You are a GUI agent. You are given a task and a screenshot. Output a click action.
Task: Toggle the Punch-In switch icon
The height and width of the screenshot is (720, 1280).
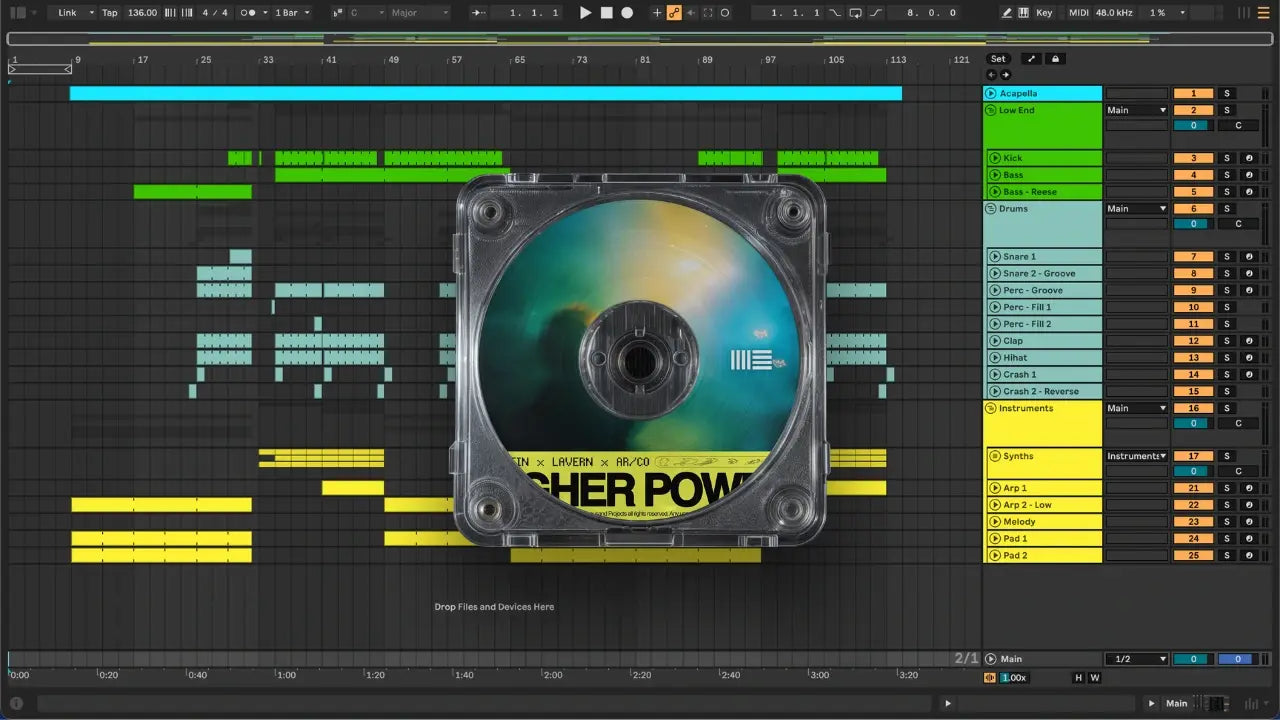(836, 13)
